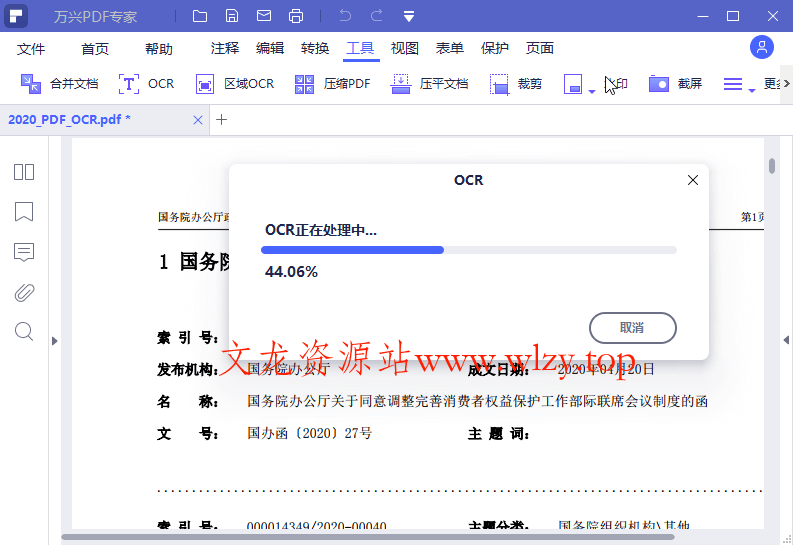This screenshot has width=793, height=545.
Task: Expand the left sidebar arrow
Action: (55, 341)
